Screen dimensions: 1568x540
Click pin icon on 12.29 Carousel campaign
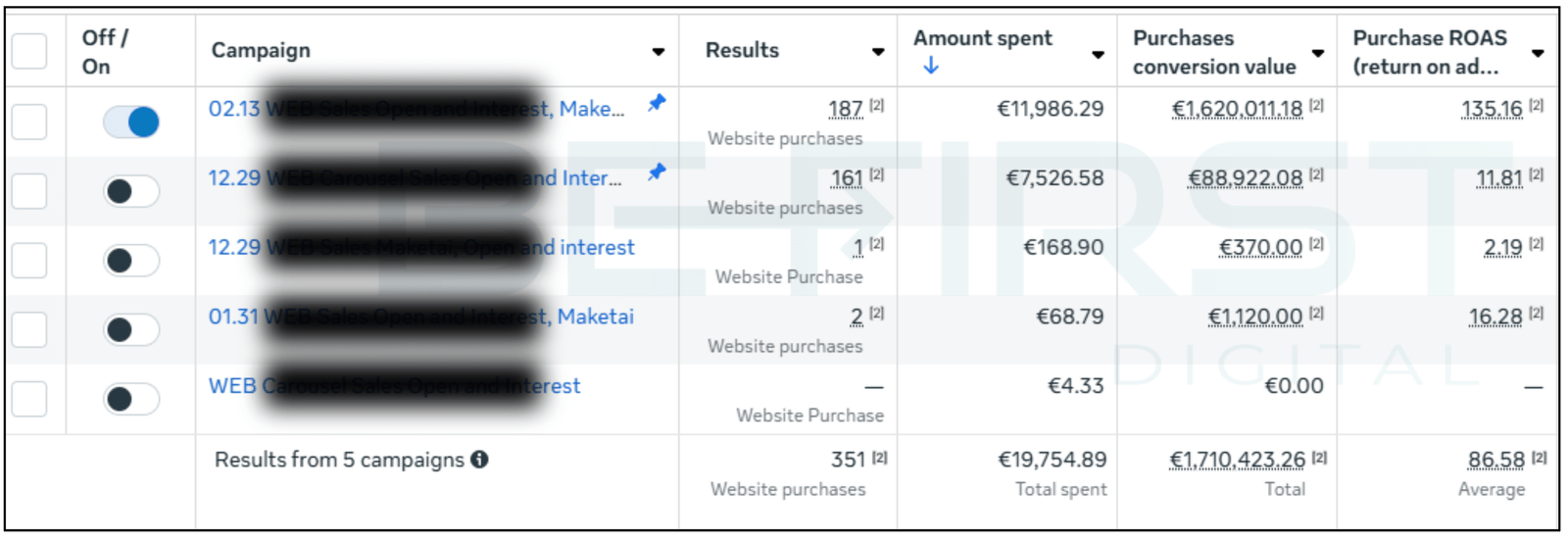click(657, 172)
